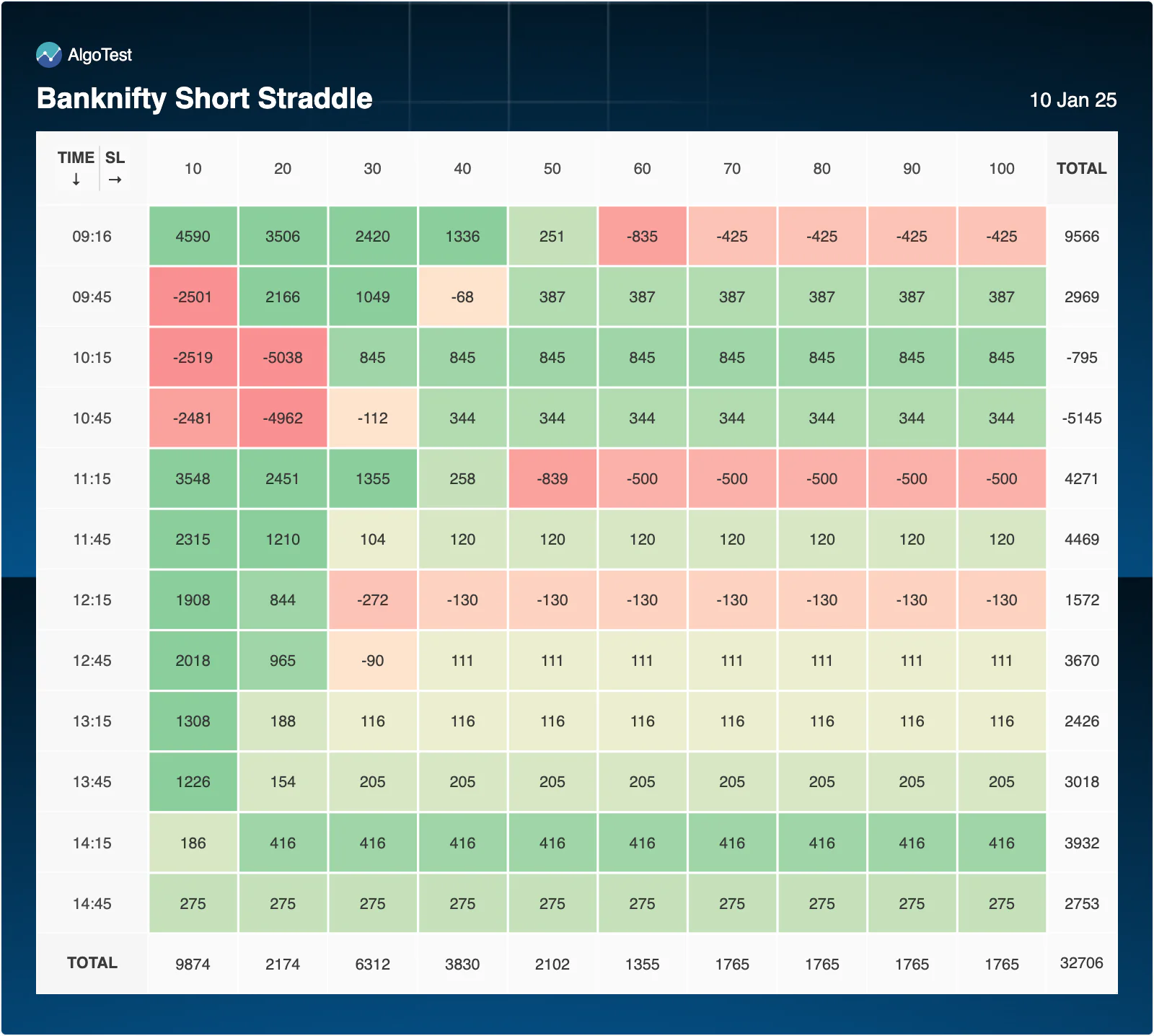Image resolution: width=1154 pixels, height=1036 pixels.
Task: Select the -835 cell under SL 60
Action: [x=642, y=237]
